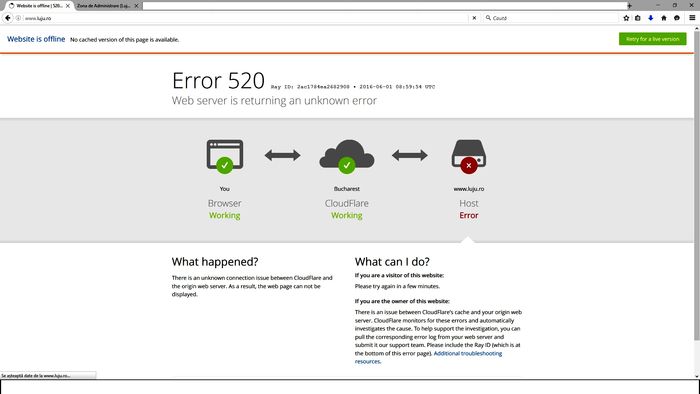The height and width of the screenshot is (394, 700).
Task: Click the 'You' label under browser icon
Action: 225,189
